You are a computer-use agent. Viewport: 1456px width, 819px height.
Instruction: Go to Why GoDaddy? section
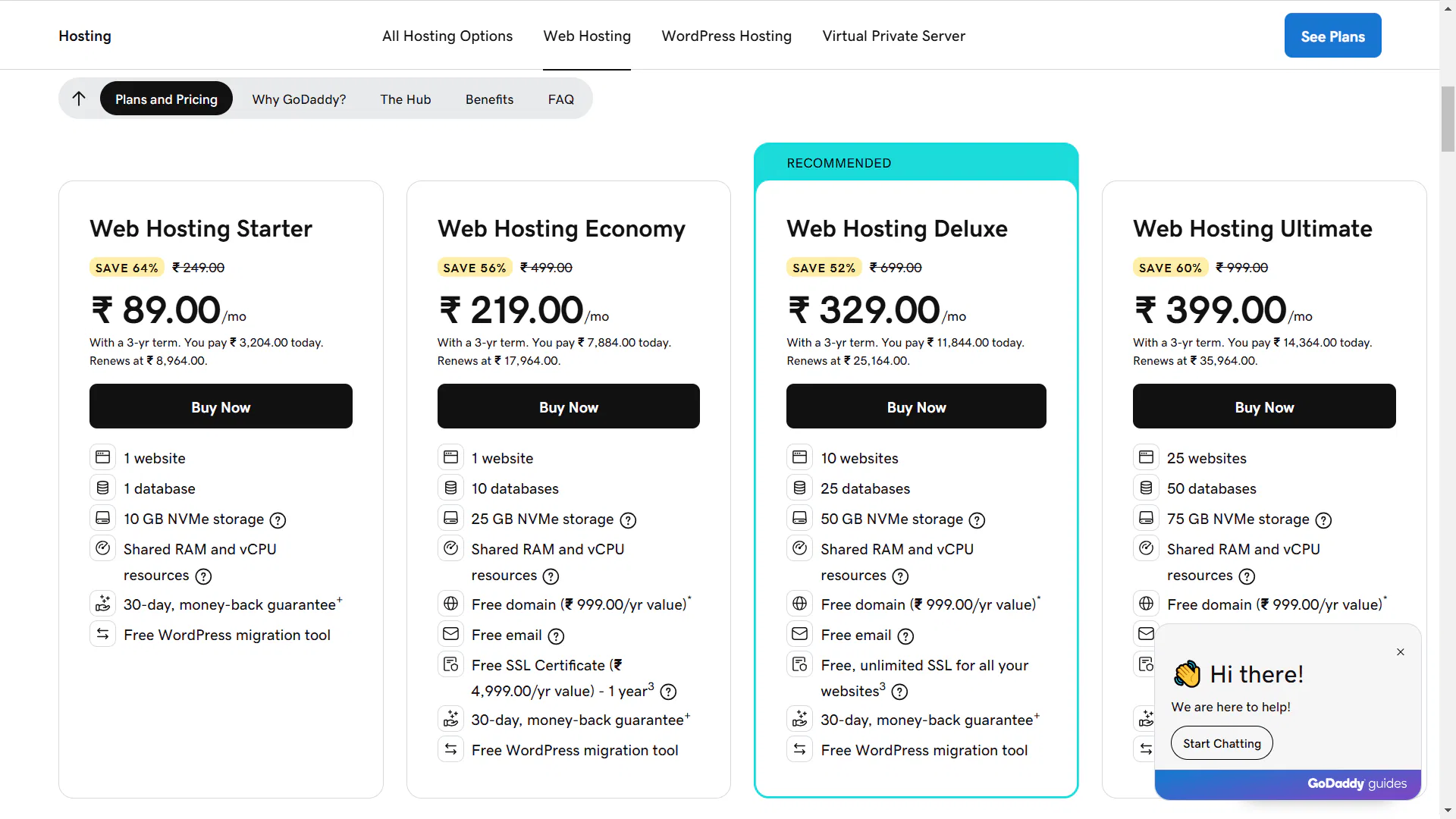click(299, 99)
